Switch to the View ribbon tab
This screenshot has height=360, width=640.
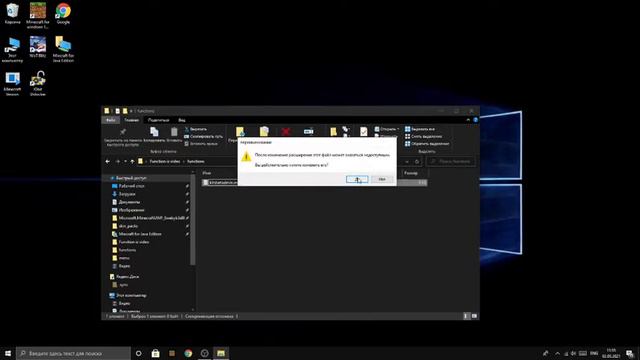(x=182, y=120)
